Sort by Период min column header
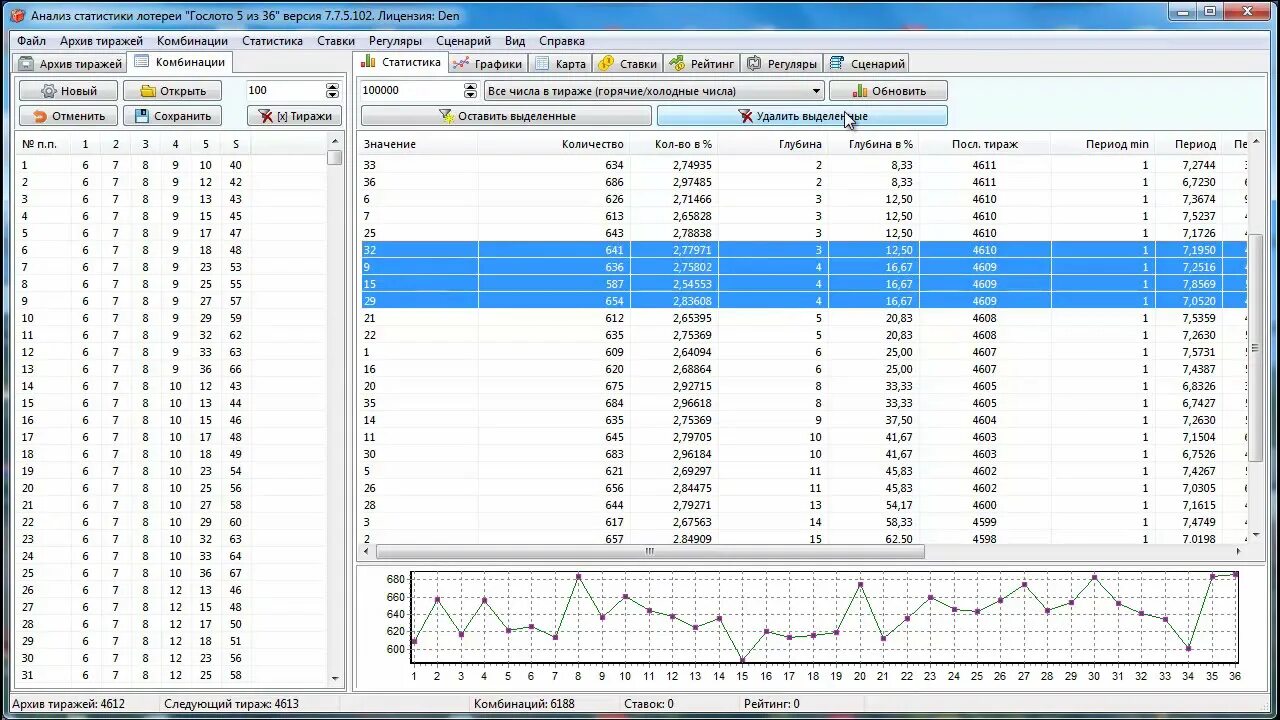This screenshot has height=720, width=1280. coord(1102,144)
